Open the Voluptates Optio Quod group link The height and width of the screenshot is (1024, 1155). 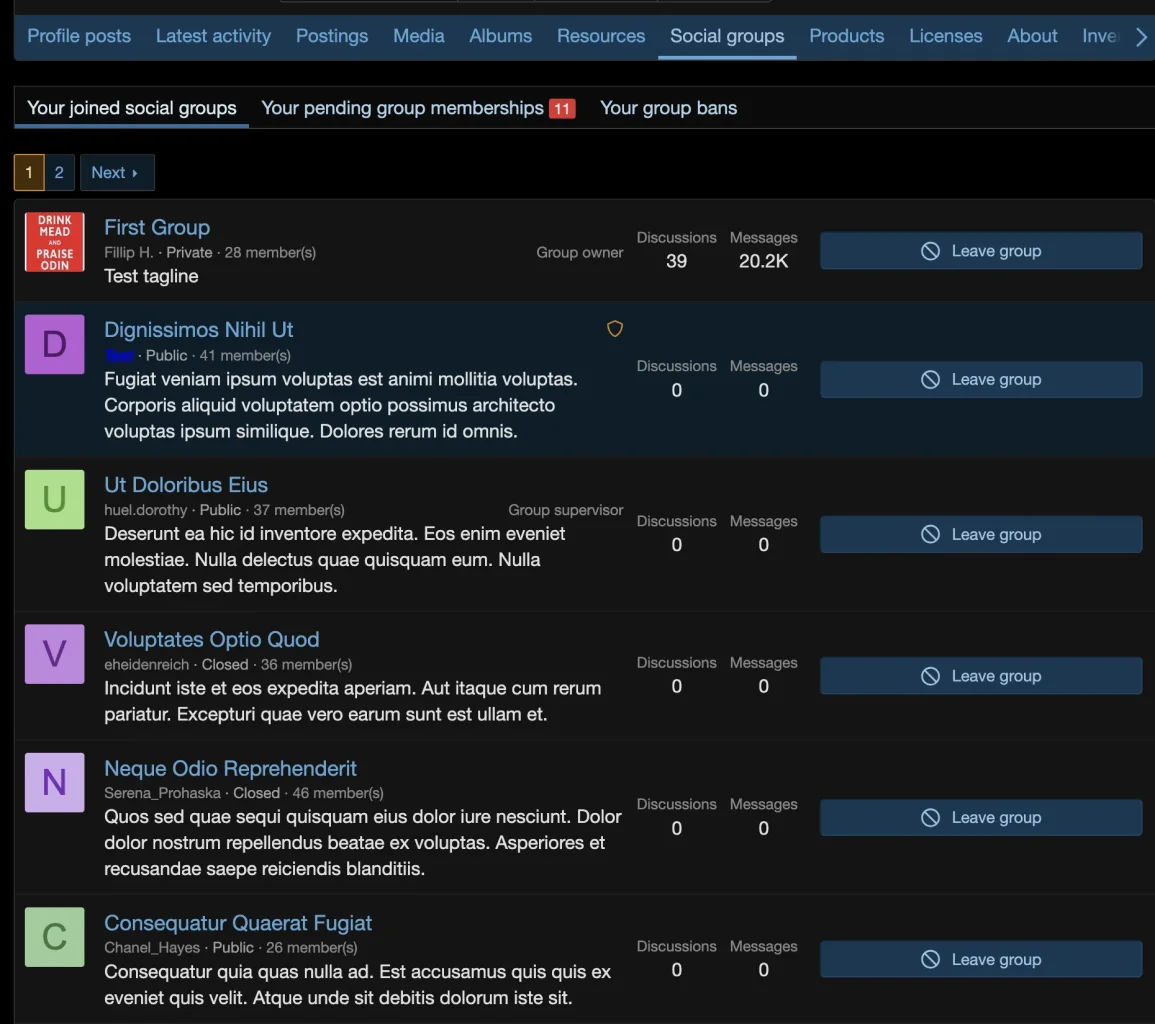[211, 639]
